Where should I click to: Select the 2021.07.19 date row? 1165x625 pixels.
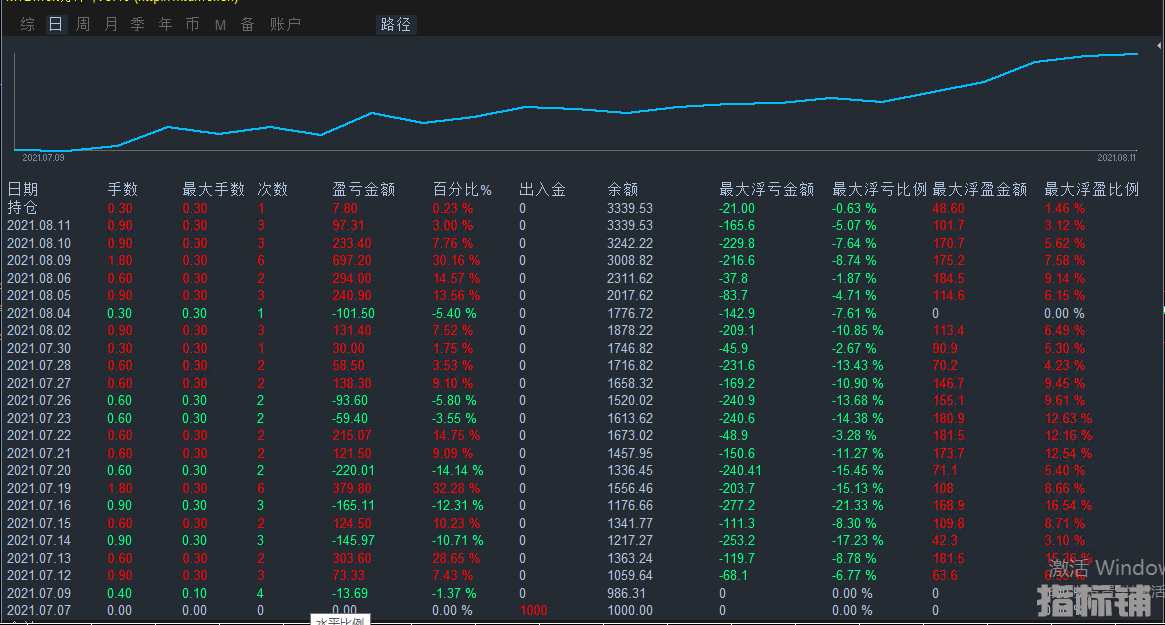[38, 488]
